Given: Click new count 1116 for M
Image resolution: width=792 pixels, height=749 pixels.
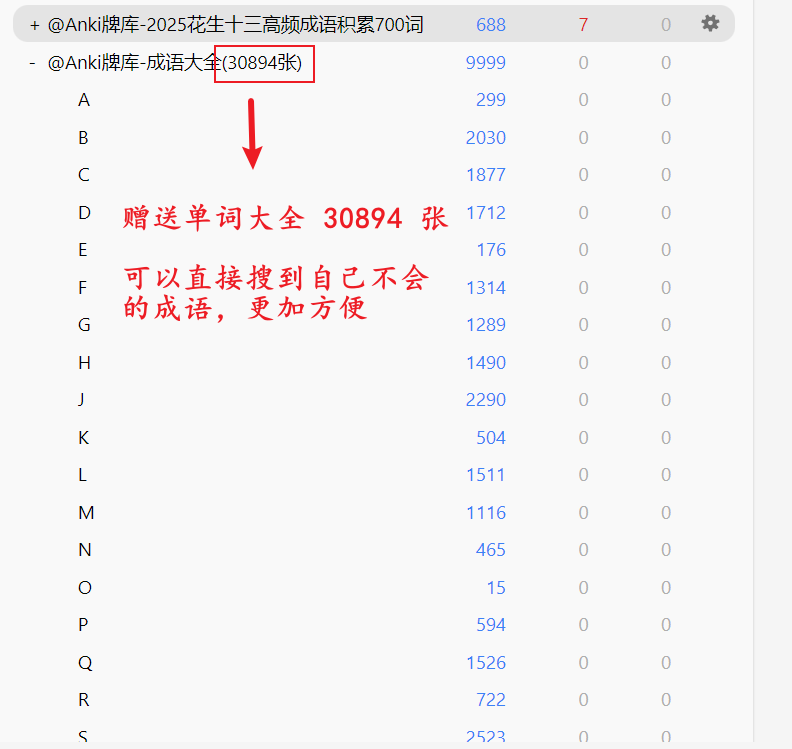Looking at the screenshot, I should [485, 513].
